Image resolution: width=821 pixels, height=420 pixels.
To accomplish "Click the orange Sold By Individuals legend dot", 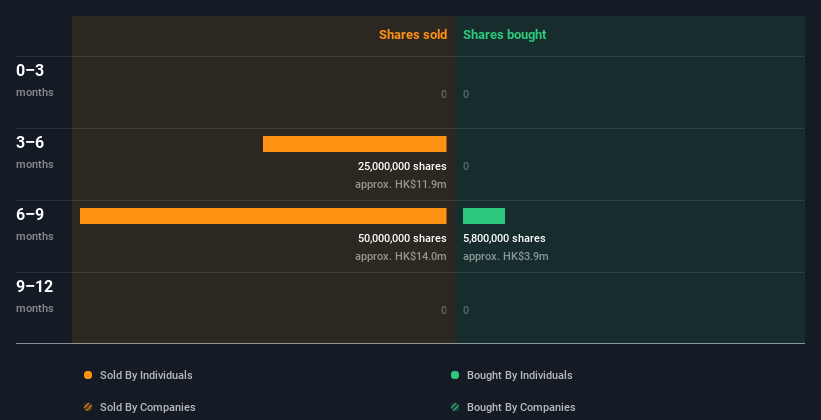I will (x=88, y=375).
